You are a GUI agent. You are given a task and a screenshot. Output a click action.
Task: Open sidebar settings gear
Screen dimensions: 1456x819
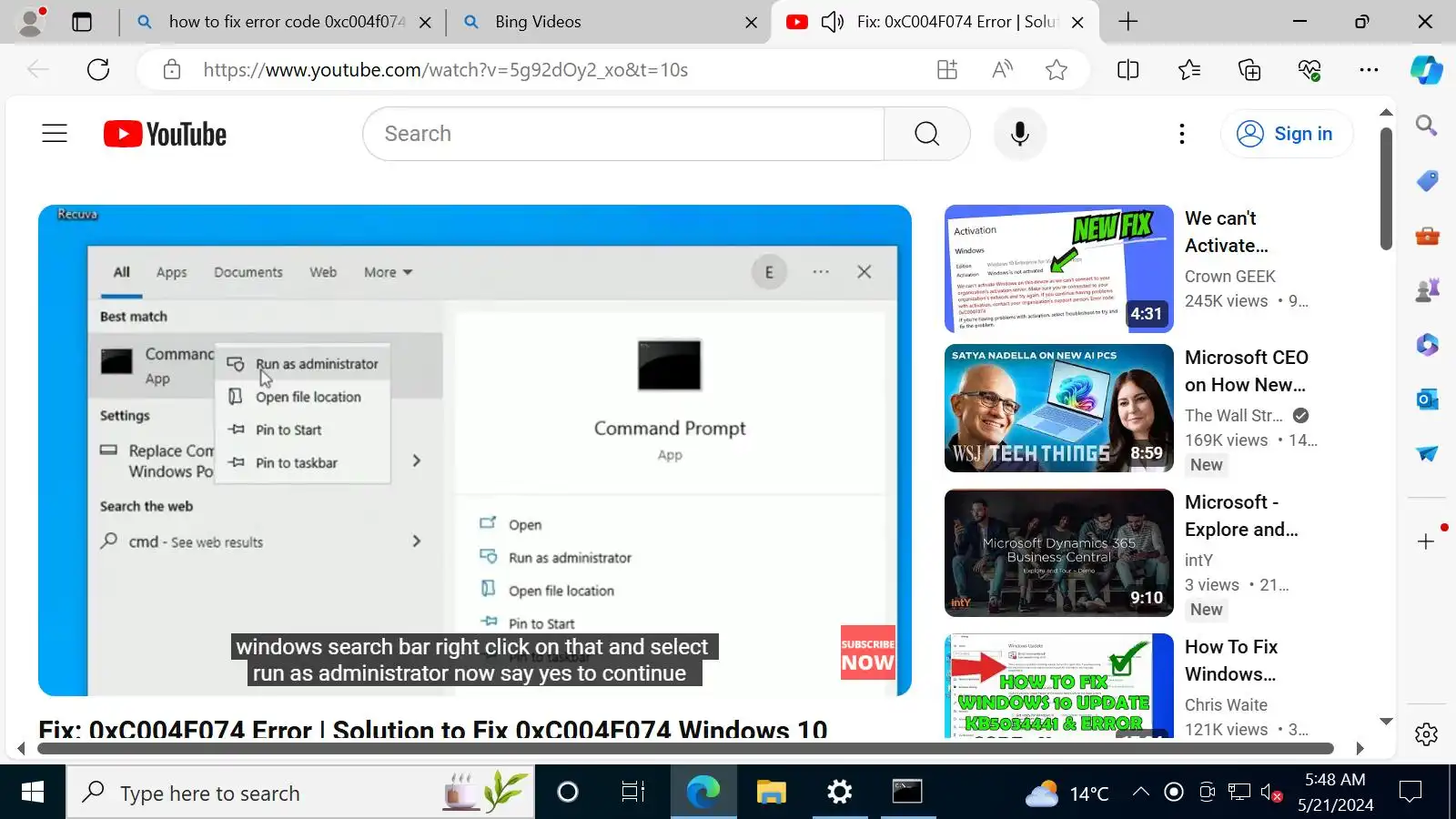(1426, 733)
